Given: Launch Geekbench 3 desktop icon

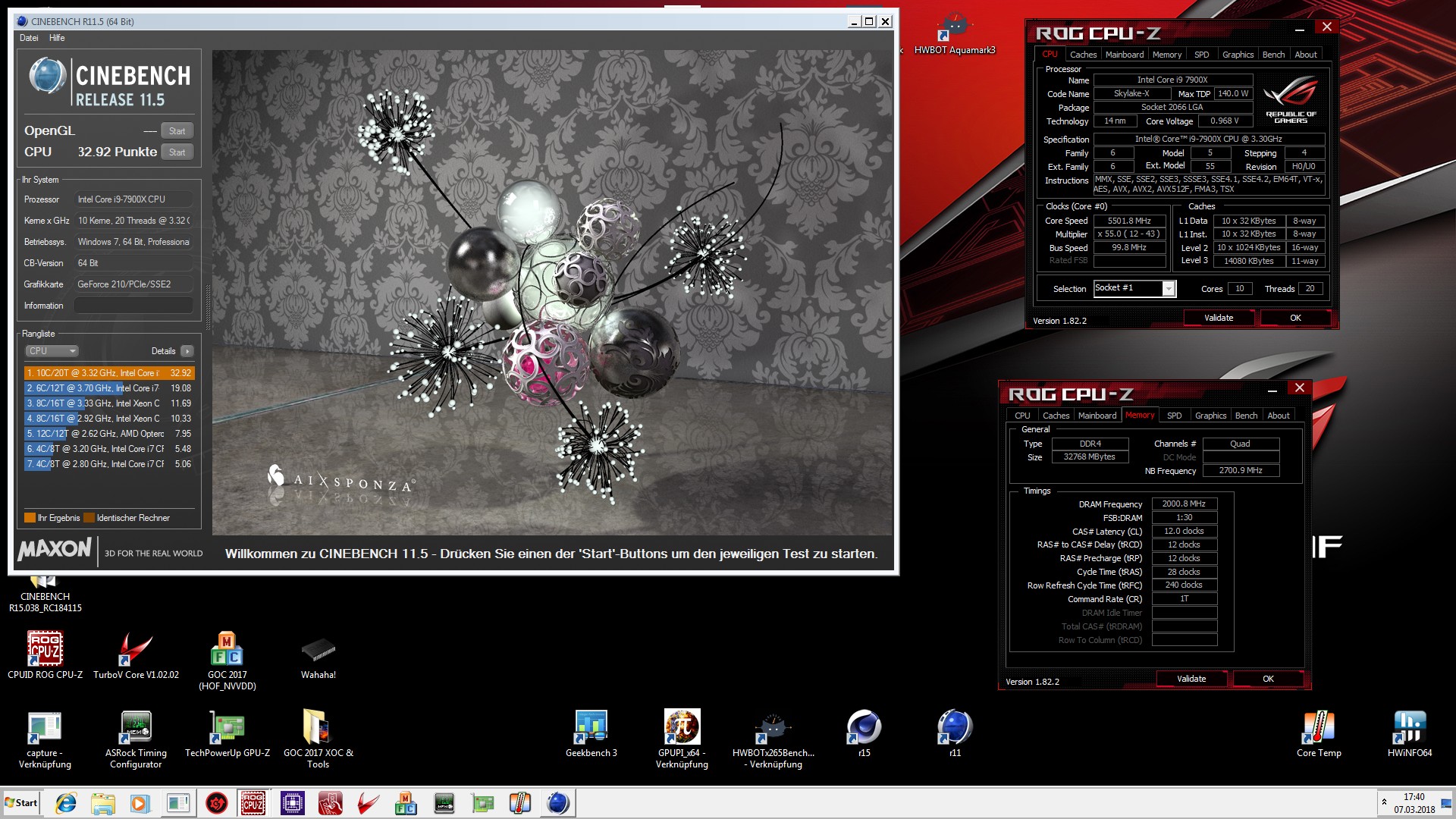Looking at the screenshot, I should pos(591,733).
